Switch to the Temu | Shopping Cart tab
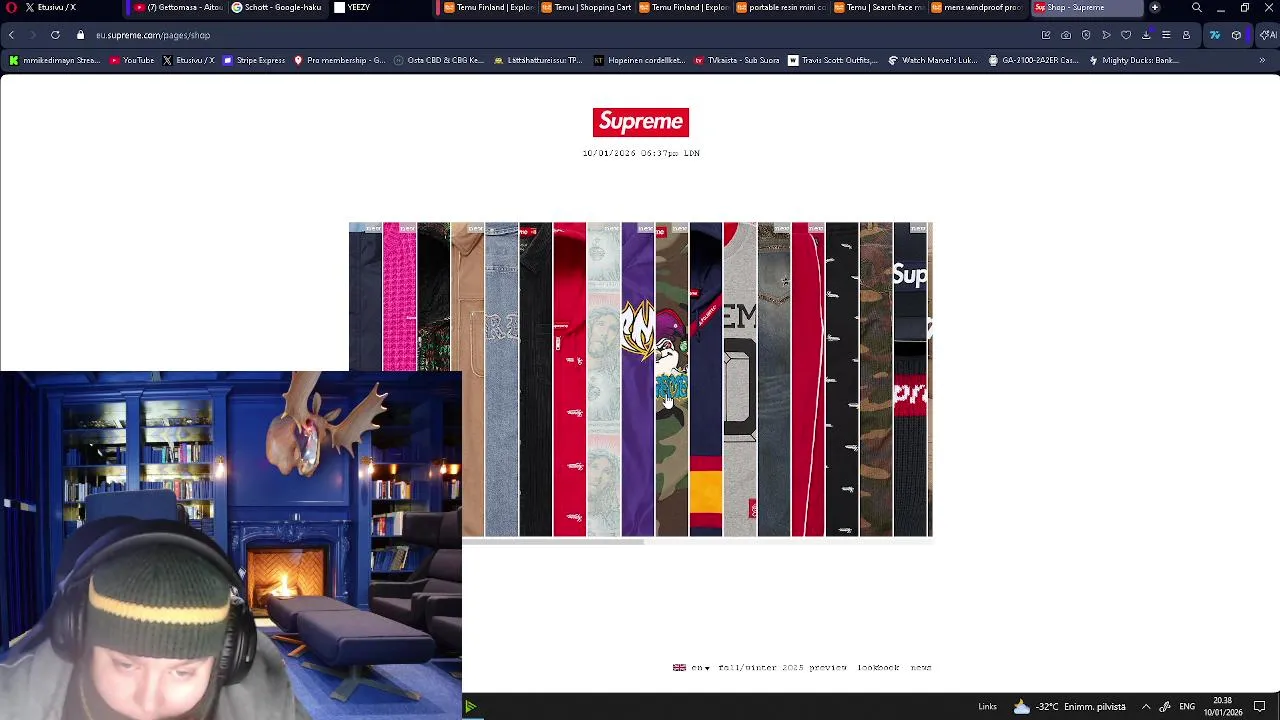 pyautogui.click(x=586, y=7)
